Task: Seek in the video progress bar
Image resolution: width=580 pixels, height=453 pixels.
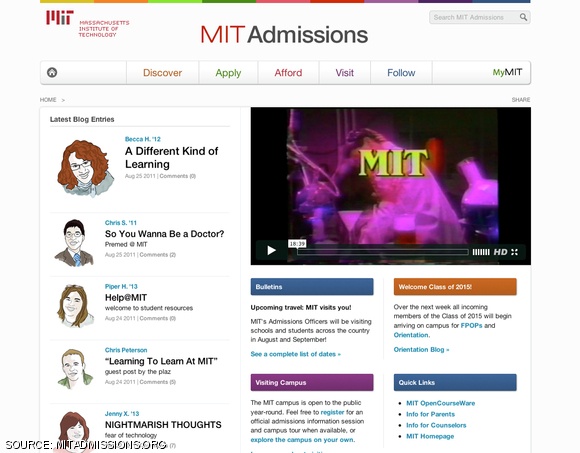Action: [383, 252]
